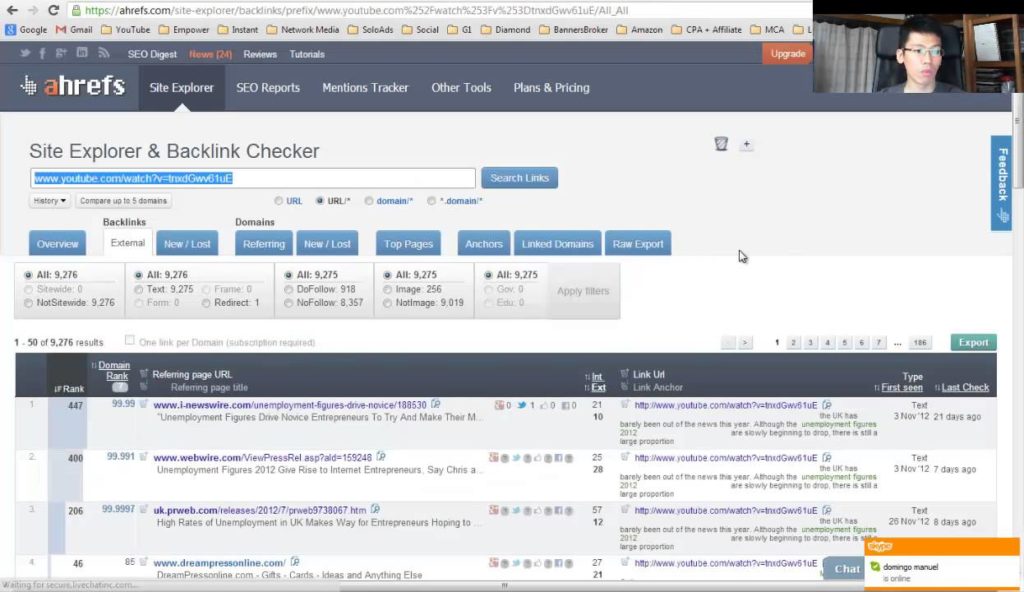Image resolution: width=1024 pixels, height=592 pixels.
Task: Click the Google Plus count icon in i-newswire row
Action: [499, 405]
